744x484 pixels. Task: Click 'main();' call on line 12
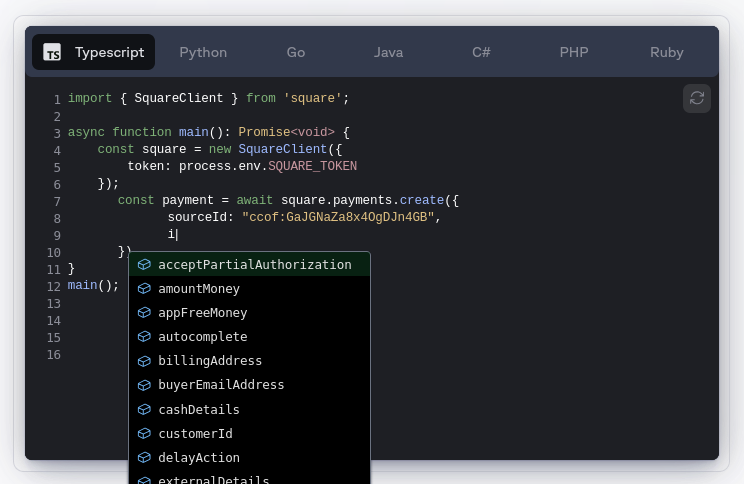pyautogui.click(x=93, y=285)
